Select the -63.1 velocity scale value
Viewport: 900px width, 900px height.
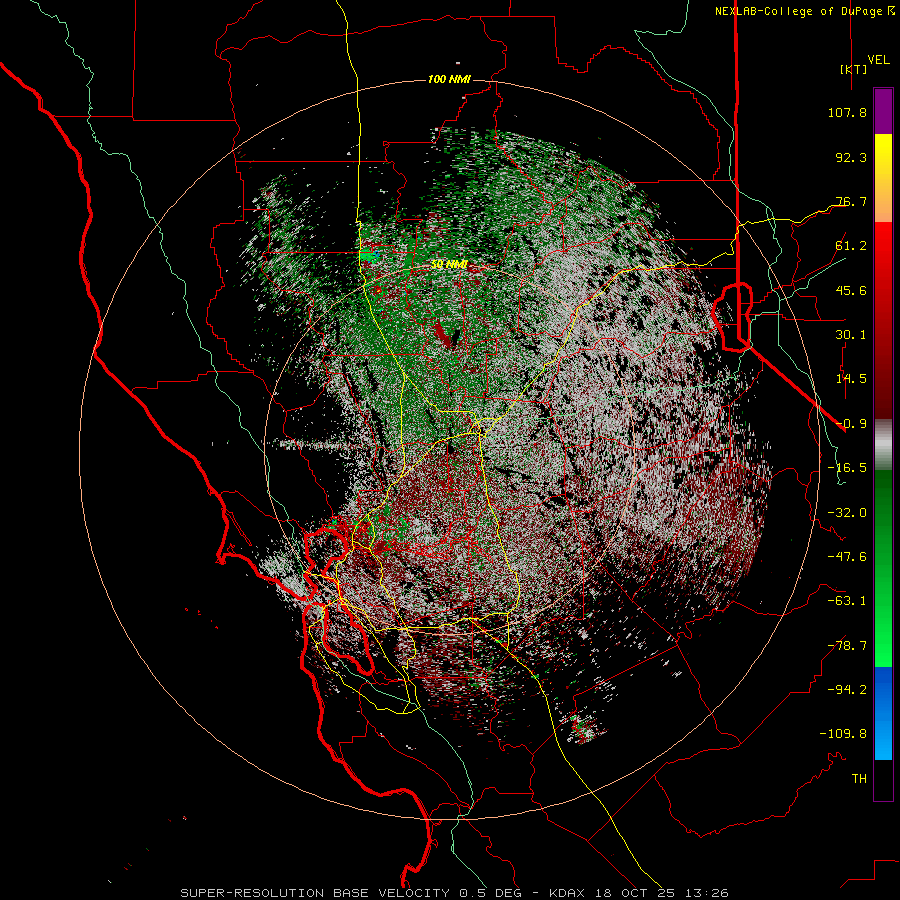847,601
